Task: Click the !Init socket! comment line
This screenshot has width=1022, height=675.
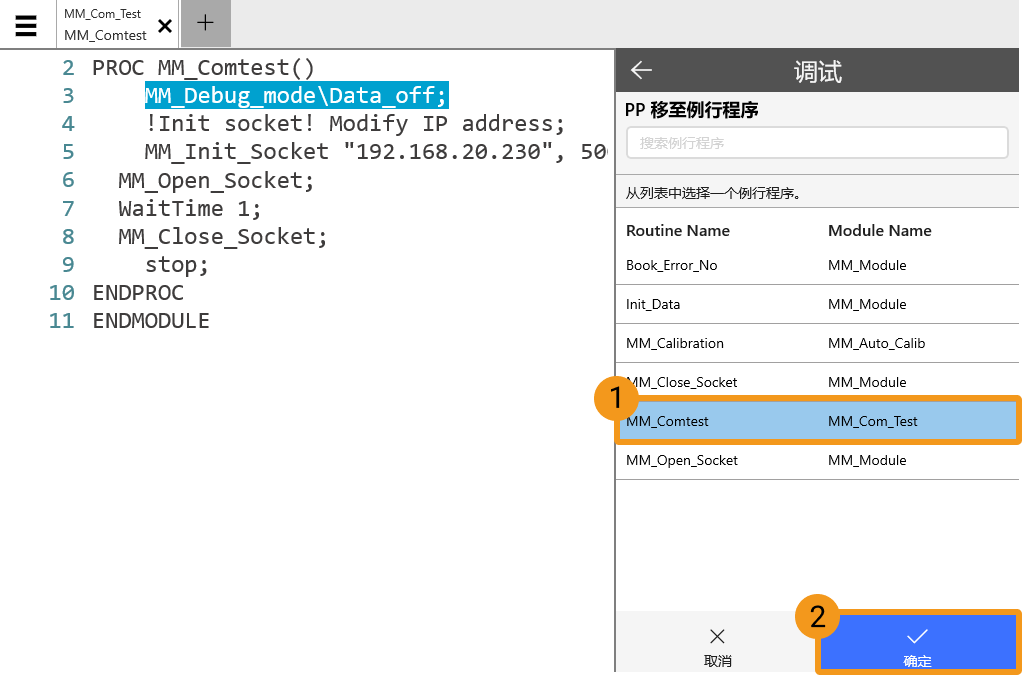Action: coord(355,124)
